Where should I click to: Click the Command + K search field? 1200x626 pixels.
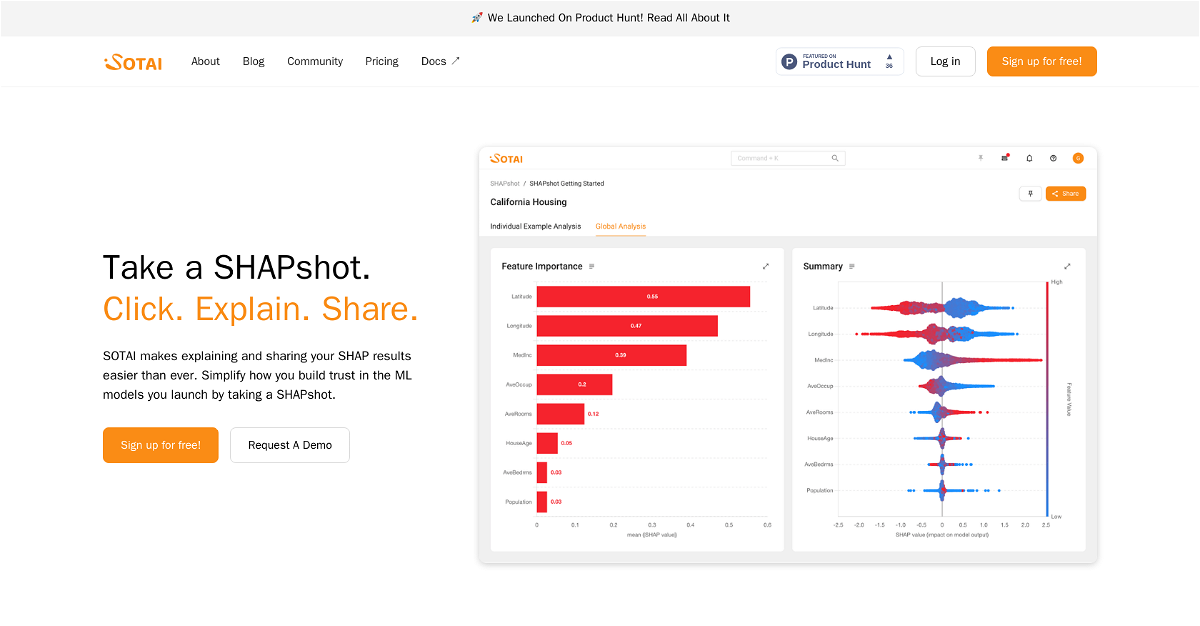click(788, 158)
